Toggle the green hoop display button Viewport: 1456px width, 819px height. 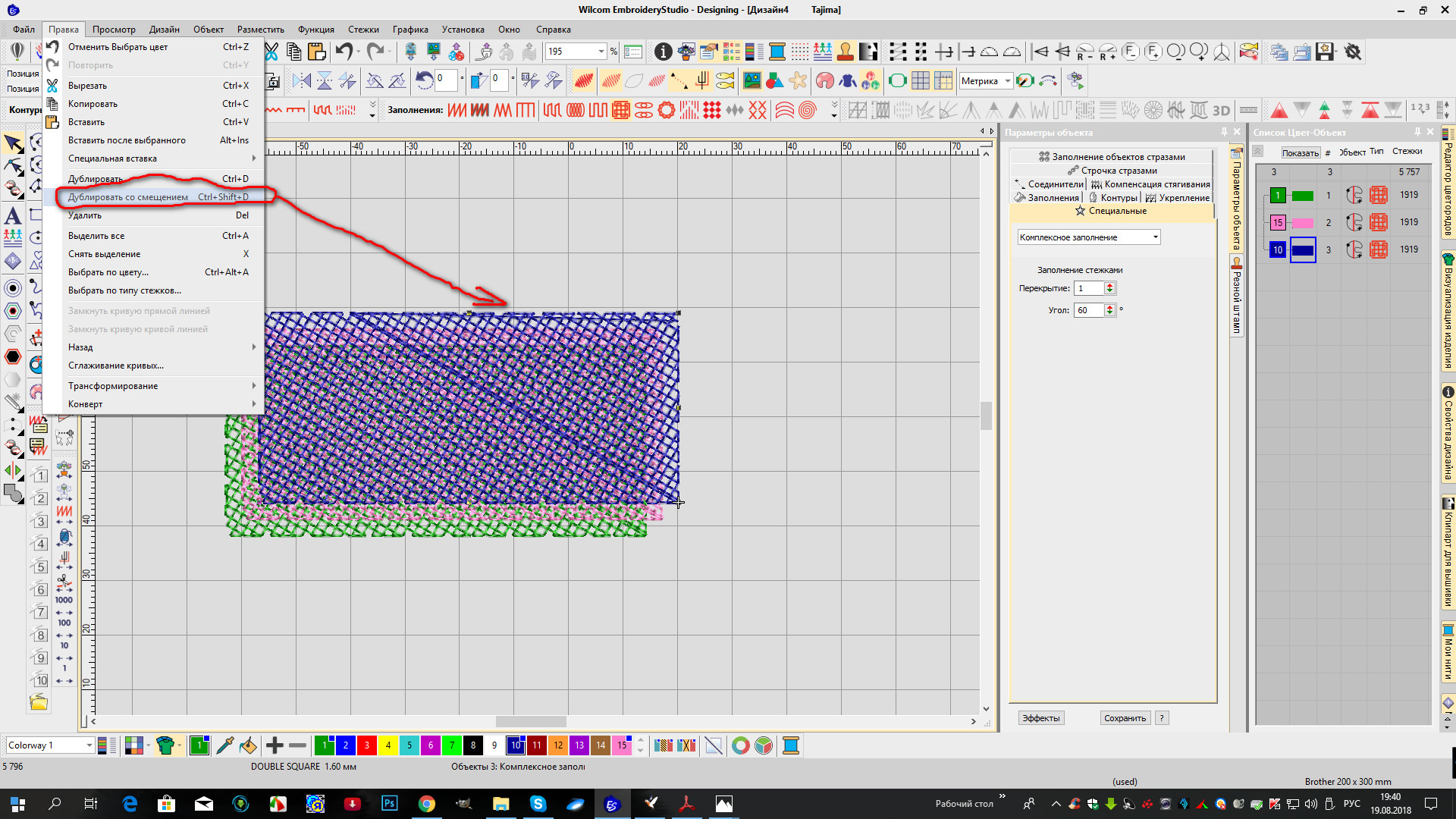(897, 80)
